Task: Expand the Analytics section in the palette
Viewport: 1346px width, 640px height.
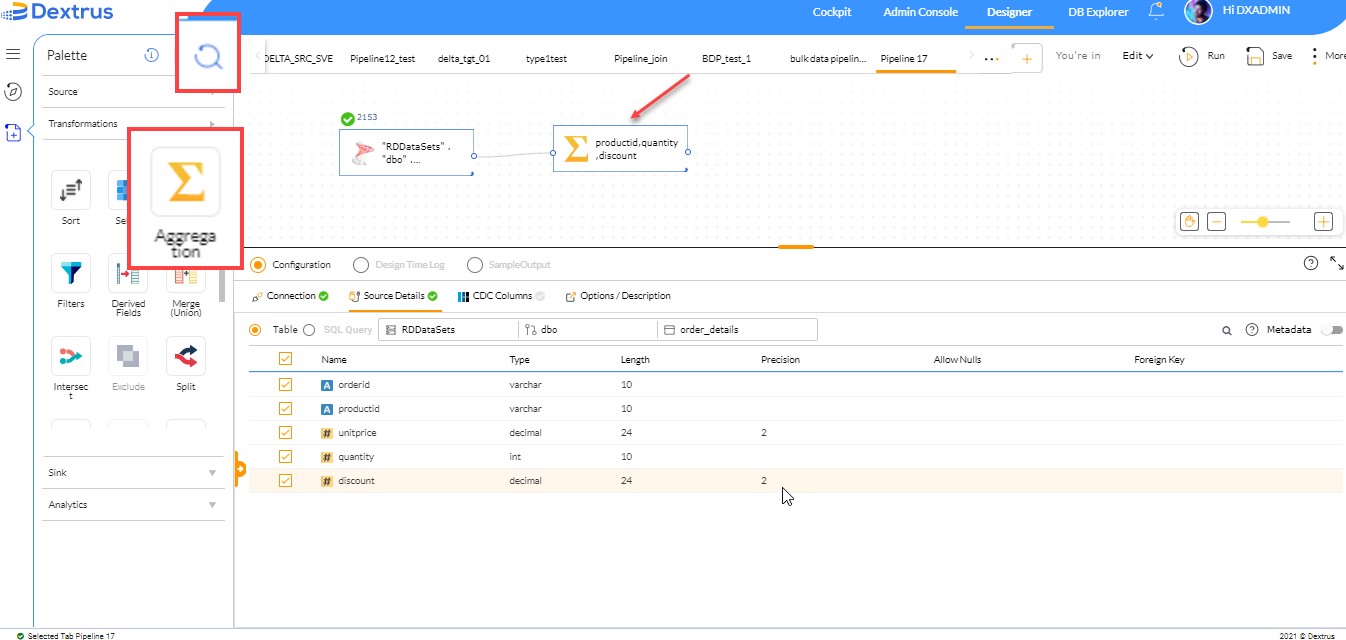Action: coord(133,504)
